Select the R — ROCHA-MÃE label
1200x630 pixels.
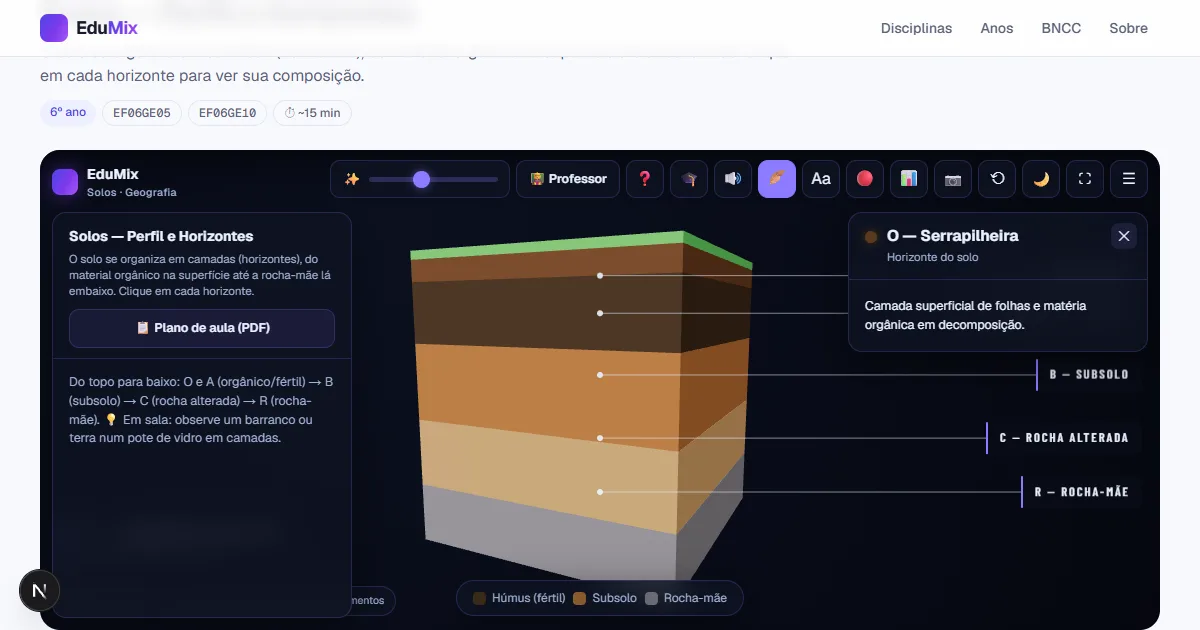pyautogui.click(x=1081, y=492)
